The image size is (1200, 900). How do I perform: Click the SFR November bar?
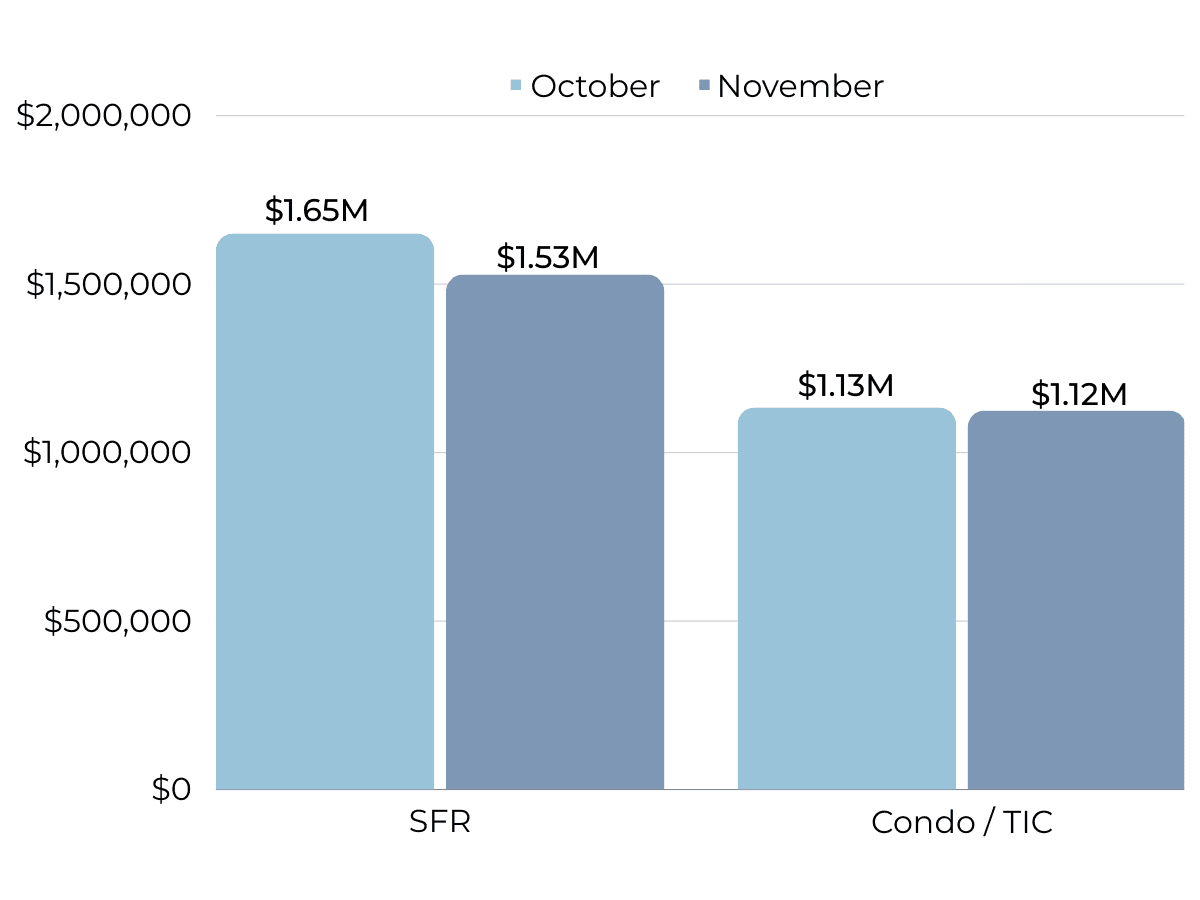(555, 530)
